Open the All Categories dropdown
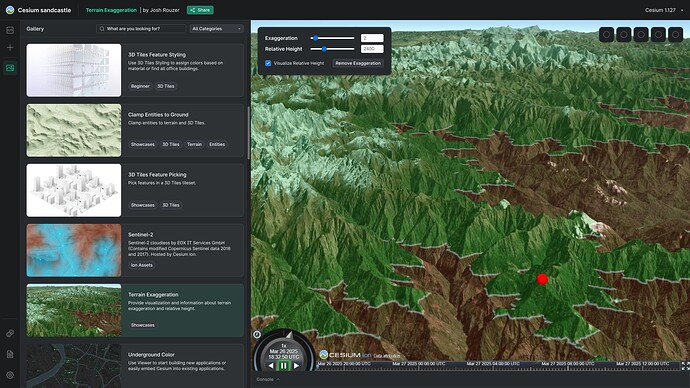 [216, 29]
